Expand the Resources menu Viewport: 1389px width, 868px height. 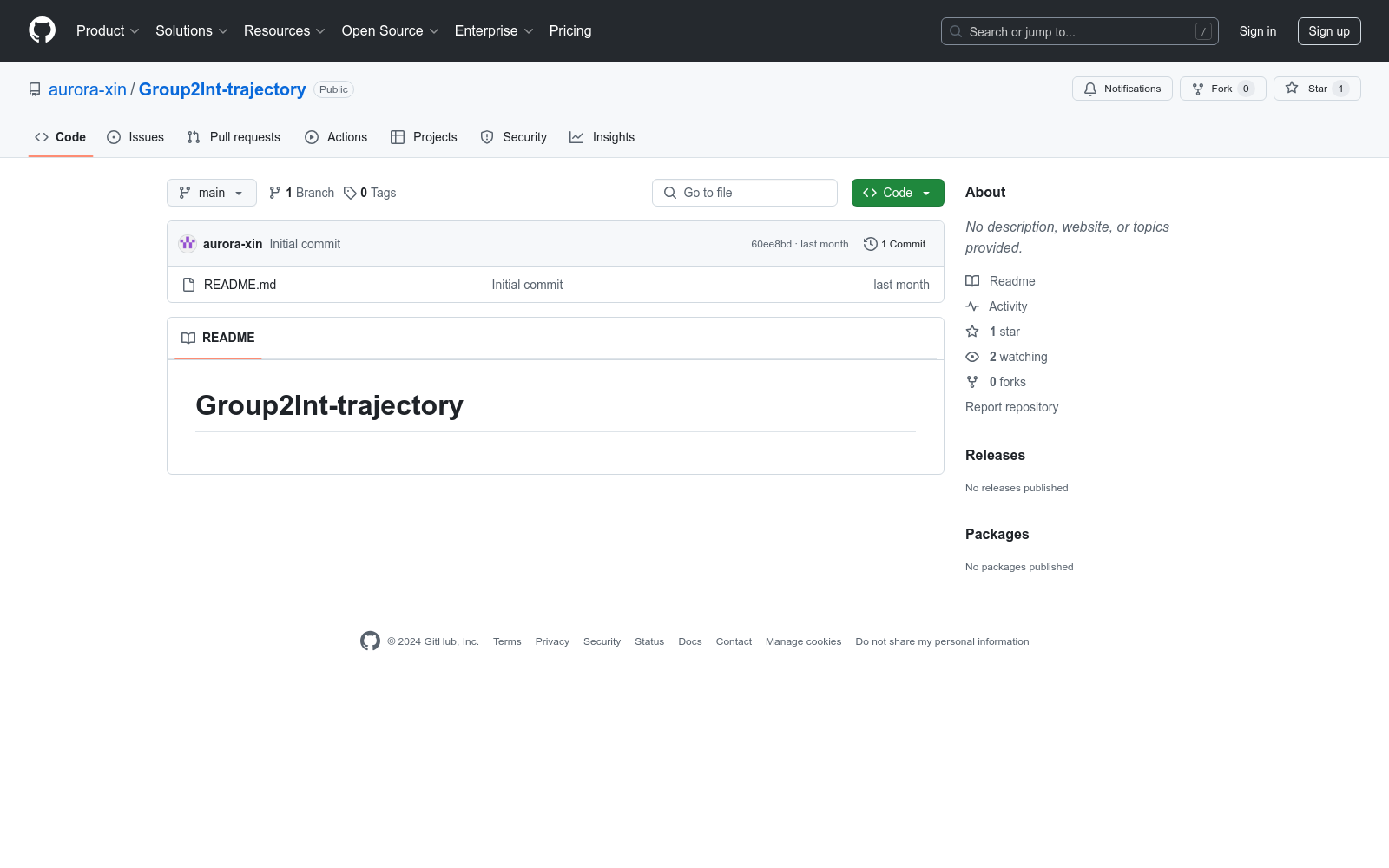point(285,30)
